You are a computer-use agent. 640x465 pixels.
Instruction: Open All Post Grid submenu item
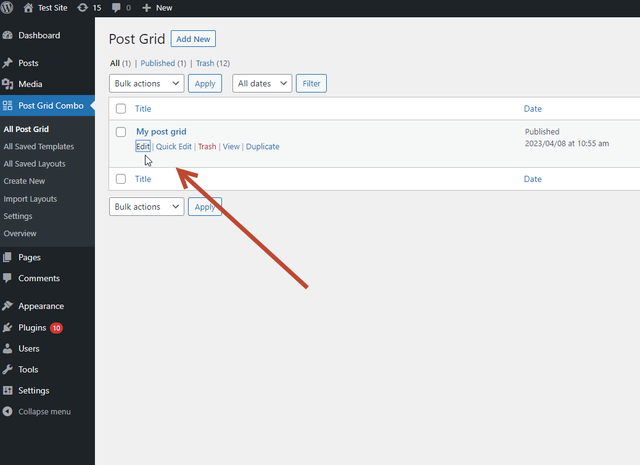click(26, 129)
